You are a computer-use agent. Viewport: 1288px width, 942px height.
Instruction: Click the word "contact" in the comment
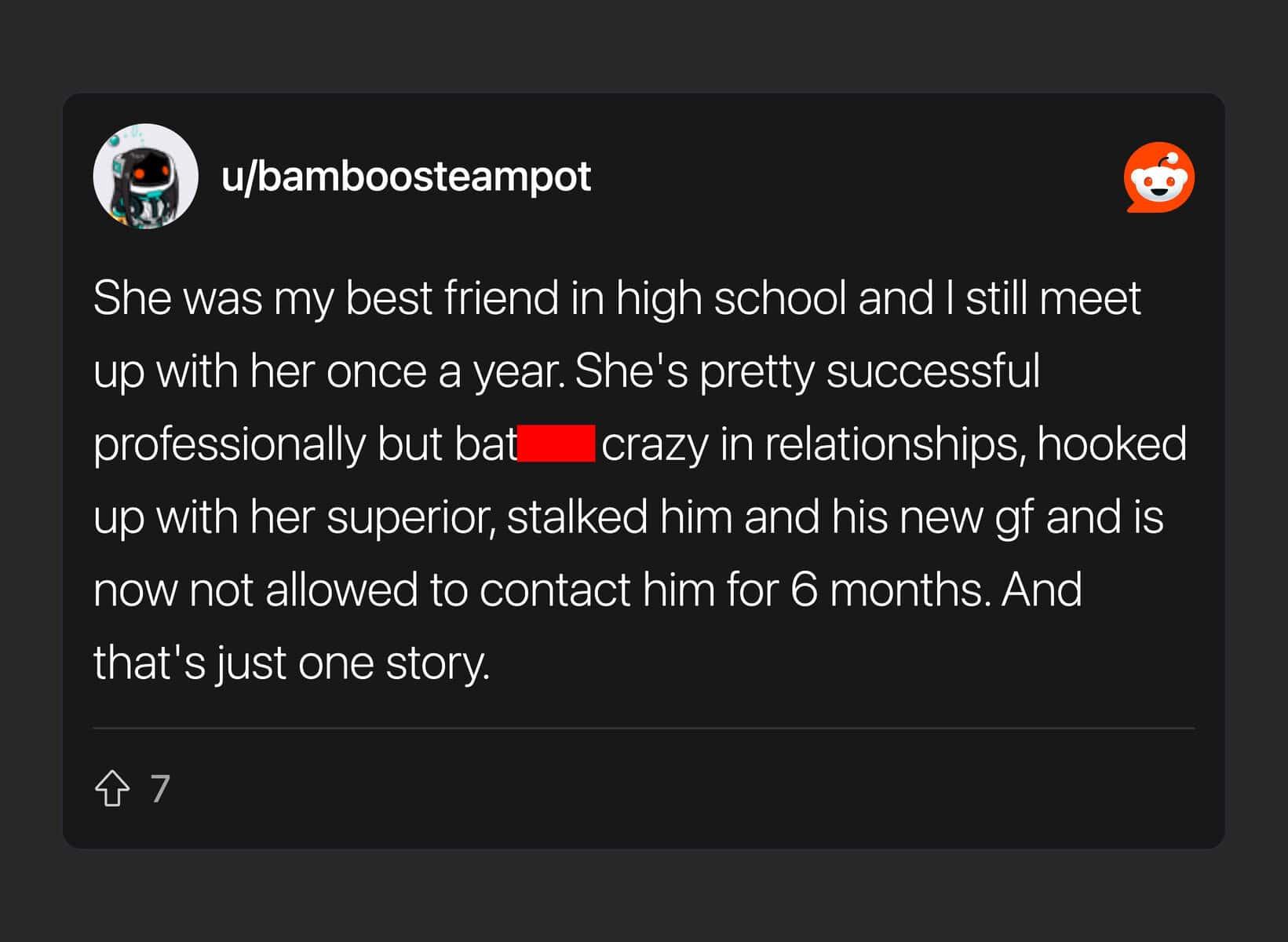click(555, 590)
